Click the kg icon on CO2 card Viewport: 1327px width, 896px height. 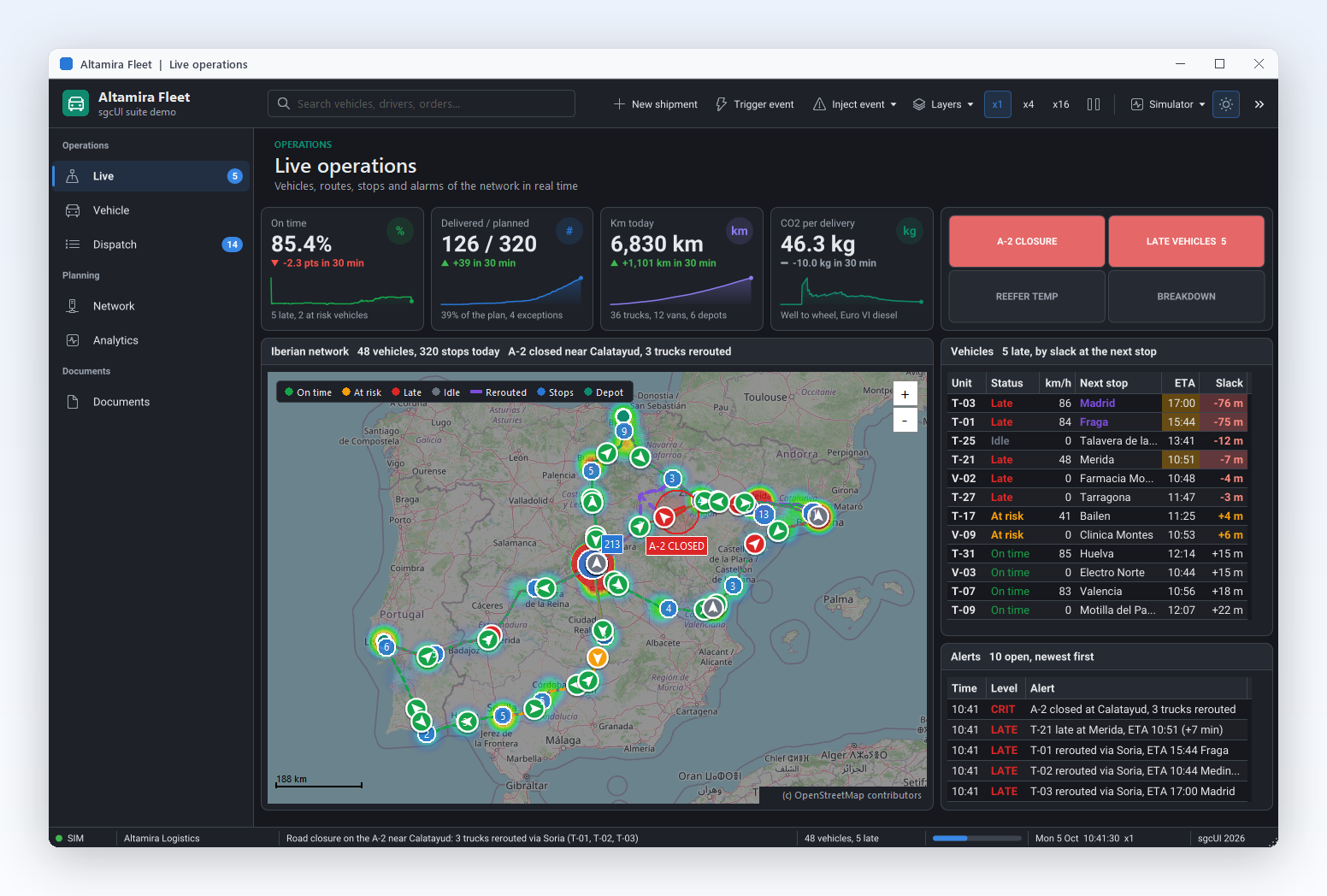[x=910, y=230]
